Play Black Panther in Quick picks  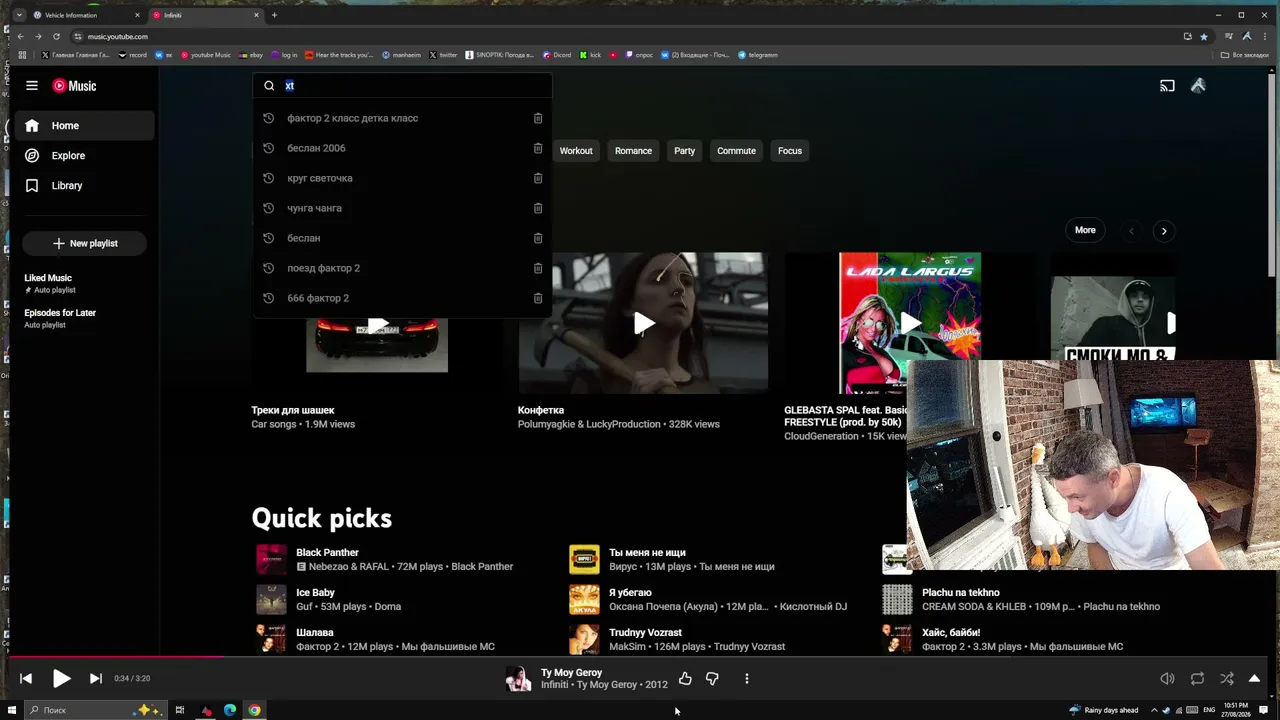coord(271,559)
